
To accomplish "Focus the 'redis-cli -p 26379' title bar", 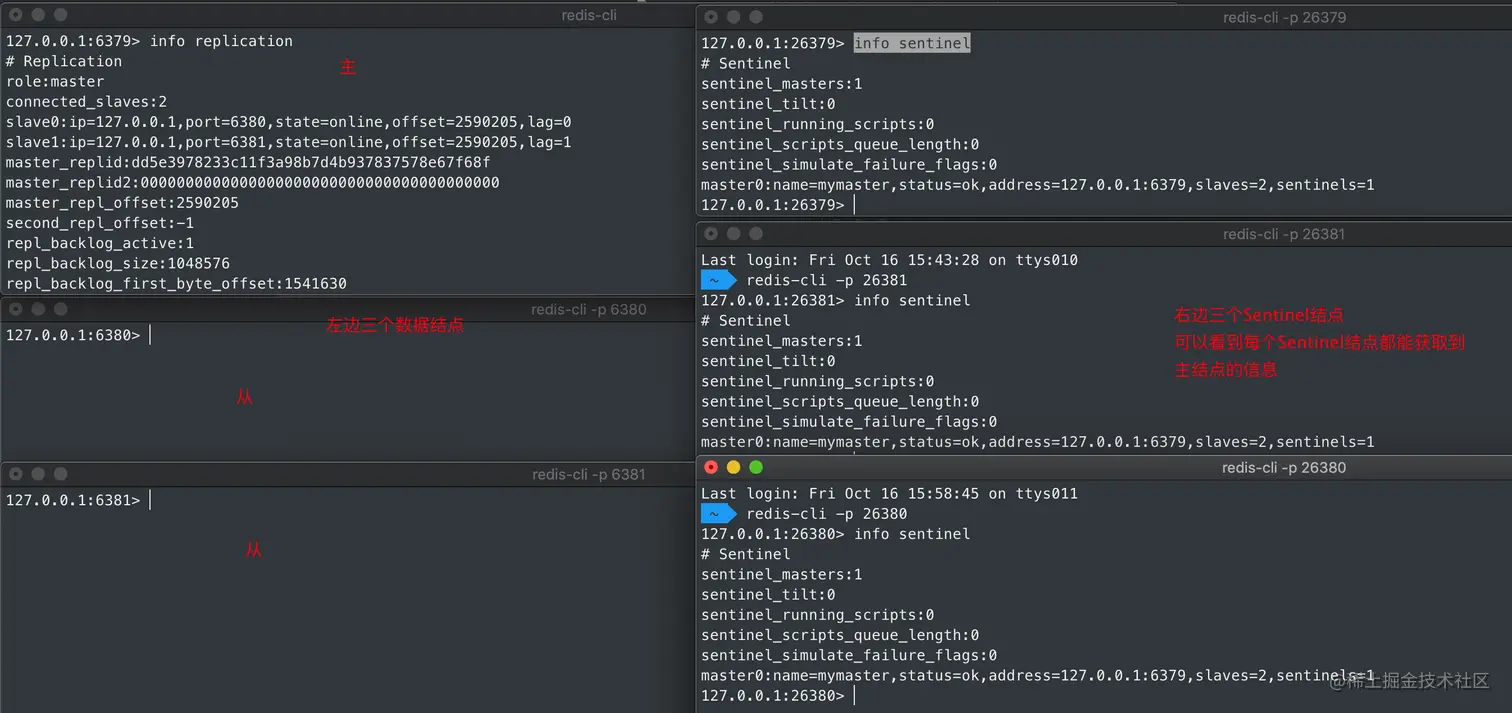I will click(x=1104, y=17).
